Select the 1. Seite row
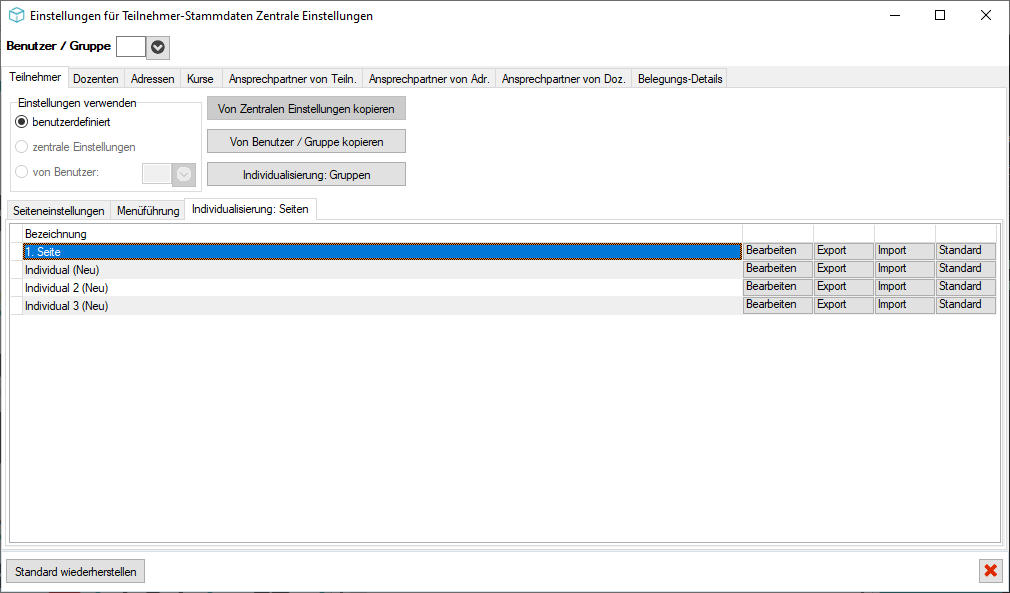 [x=382, y=251]
